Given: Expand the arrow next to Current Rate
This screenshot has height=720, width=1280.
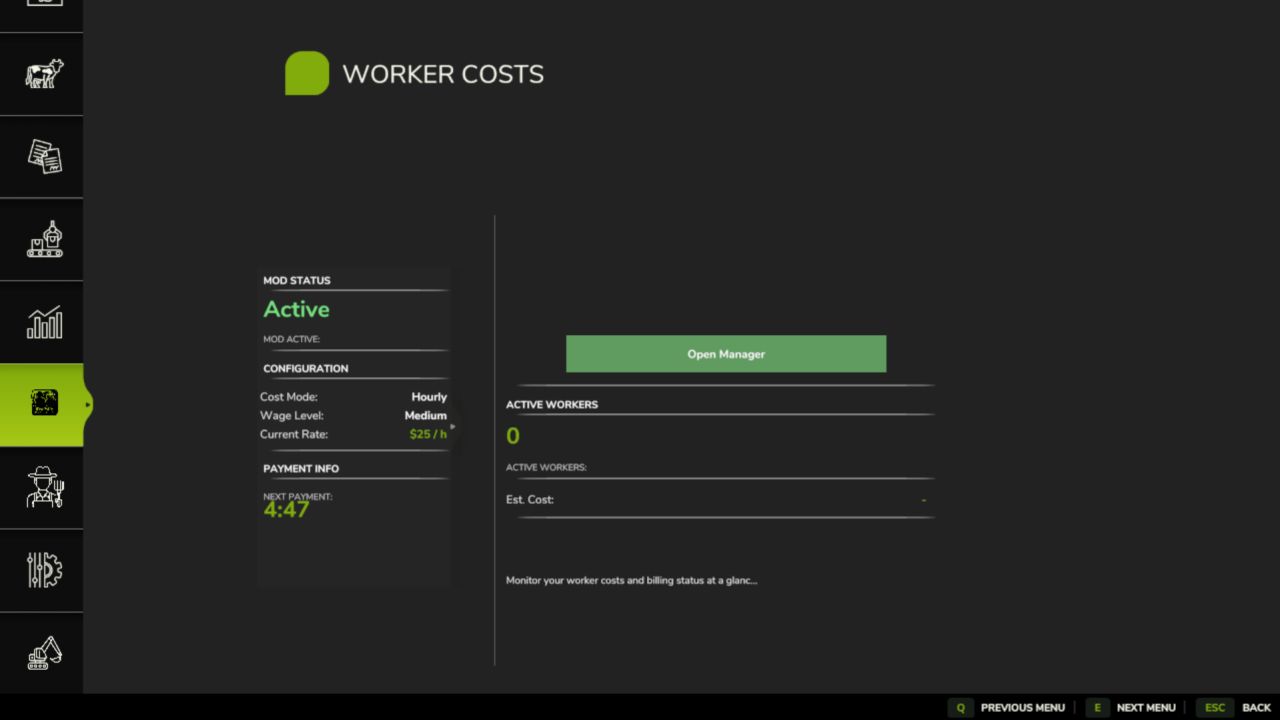Looking at the screenshot, I should point(452,427).
